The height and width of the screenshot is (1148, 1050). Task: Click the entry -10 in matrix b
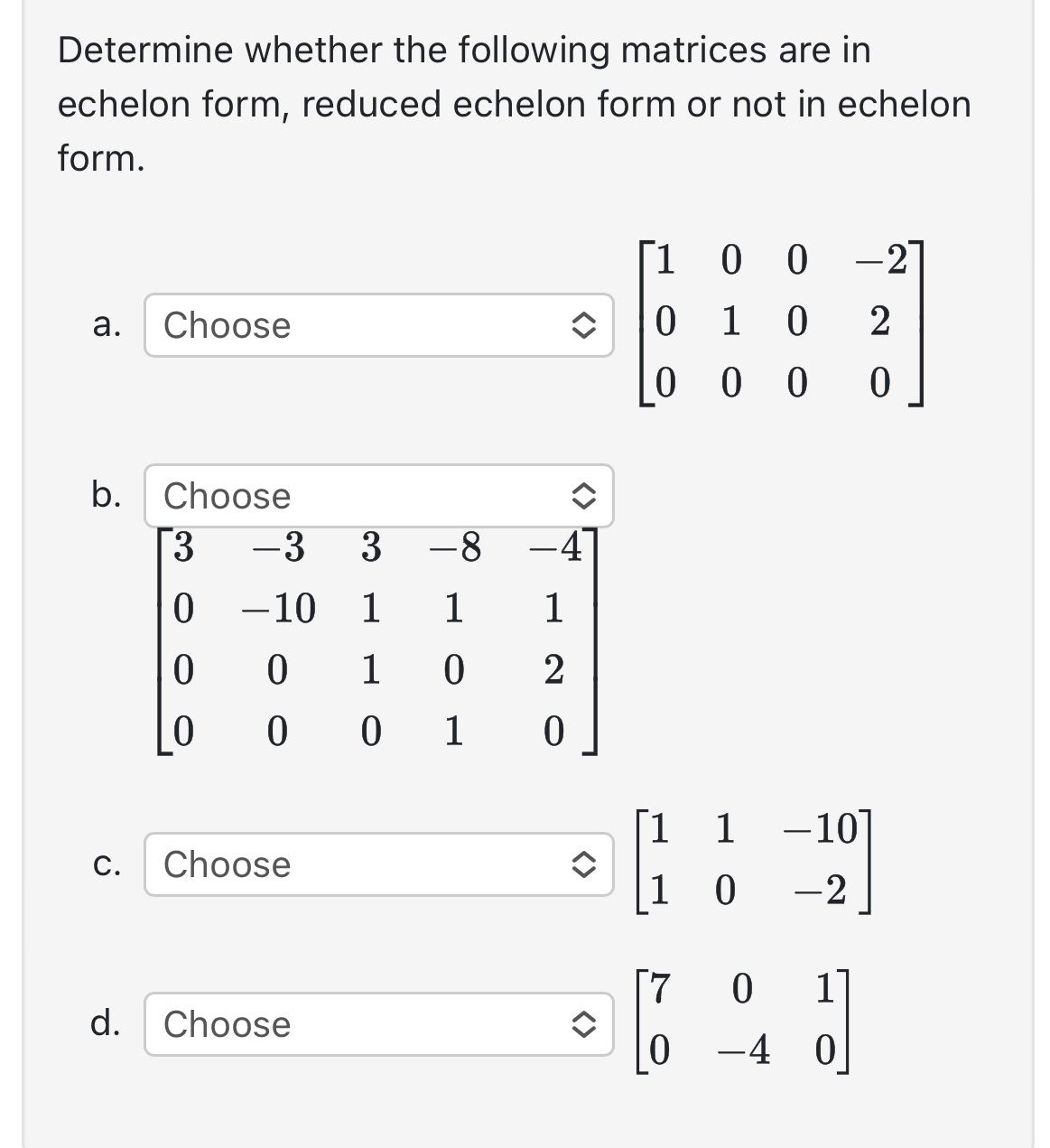[277, 607]
